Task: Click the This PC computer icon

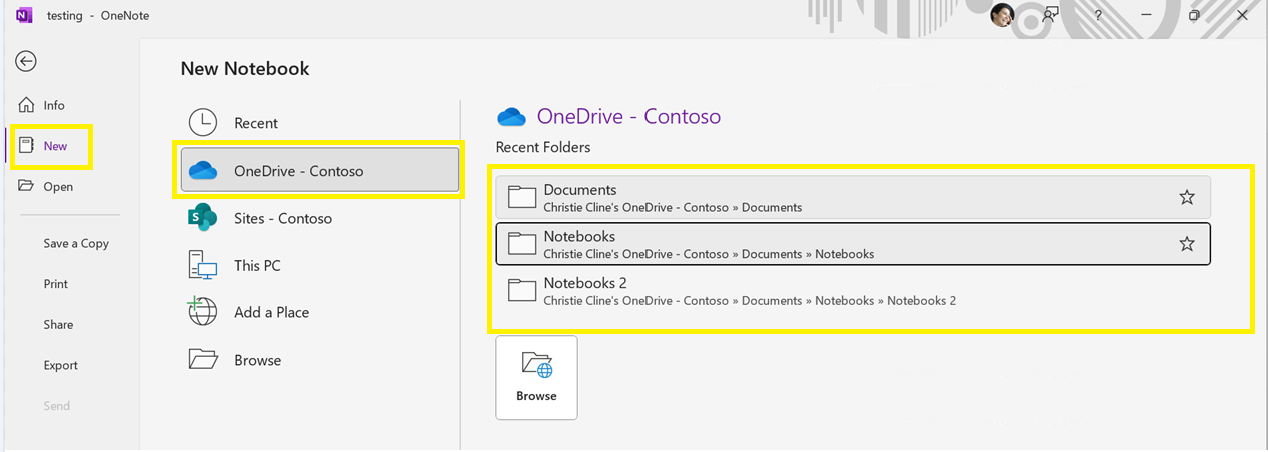Action: pyautogui.click(x=203, y=265)
